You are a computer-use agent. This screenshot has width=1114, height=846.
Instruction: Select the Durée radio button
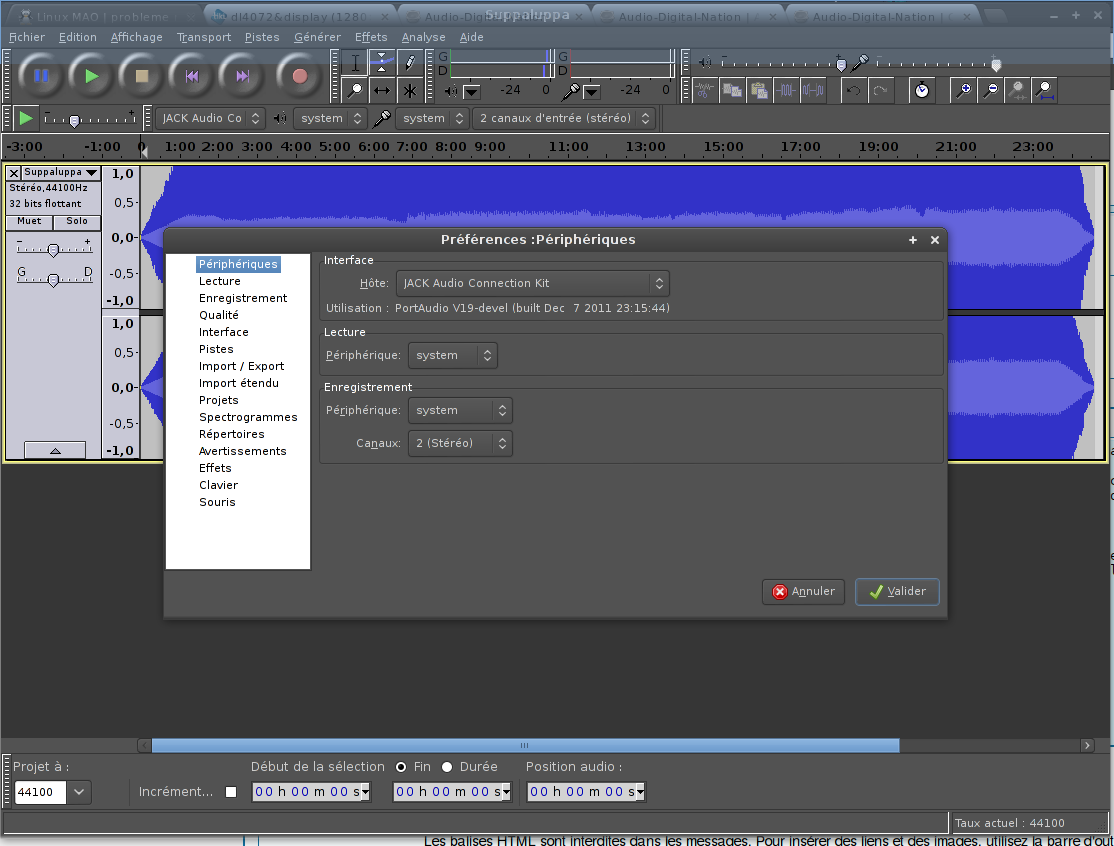447,767
